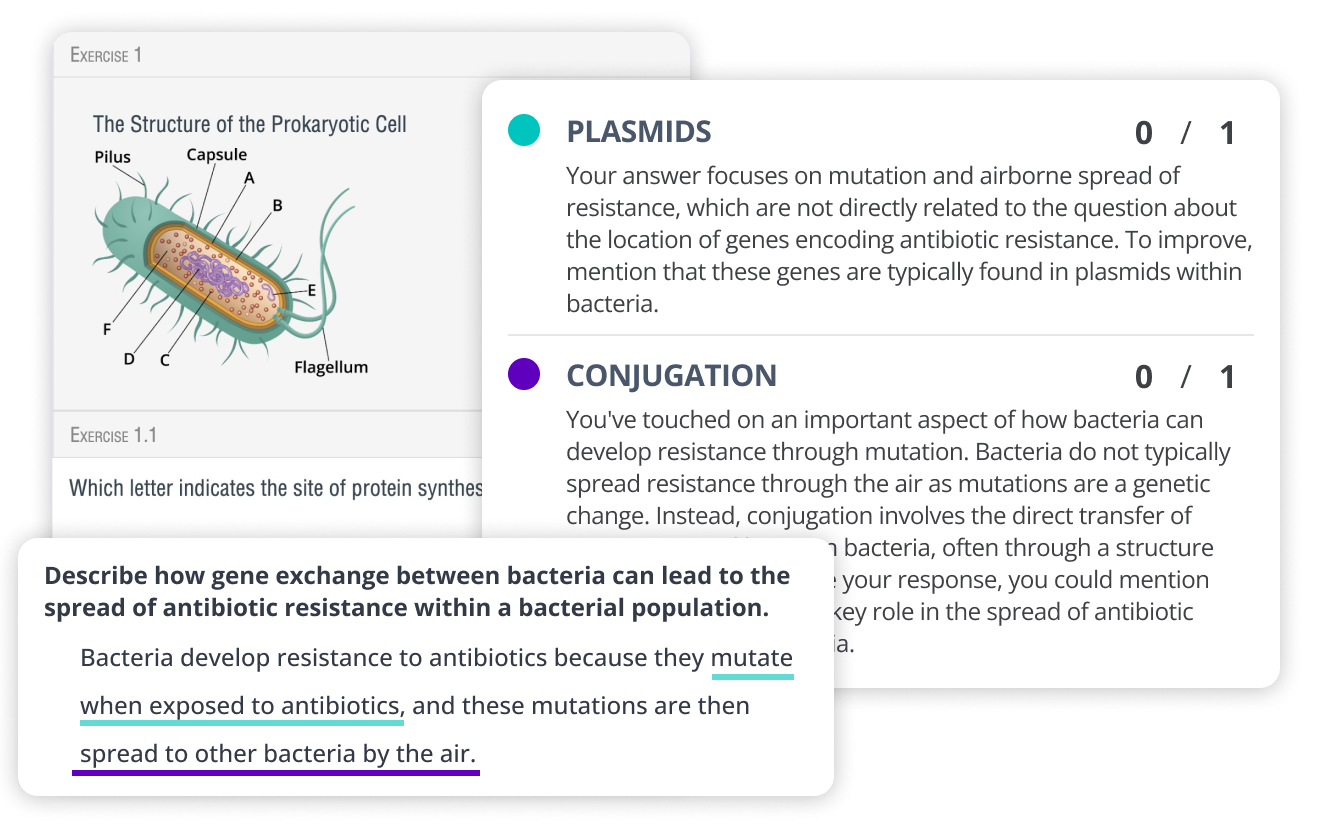
Task: Click letter A on the cell diagram
Action: [249, 178]
